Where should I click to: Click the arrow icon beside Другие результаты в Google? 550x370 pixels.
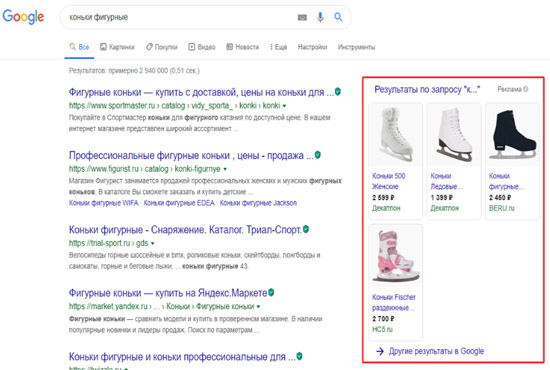tap(380, 351)
